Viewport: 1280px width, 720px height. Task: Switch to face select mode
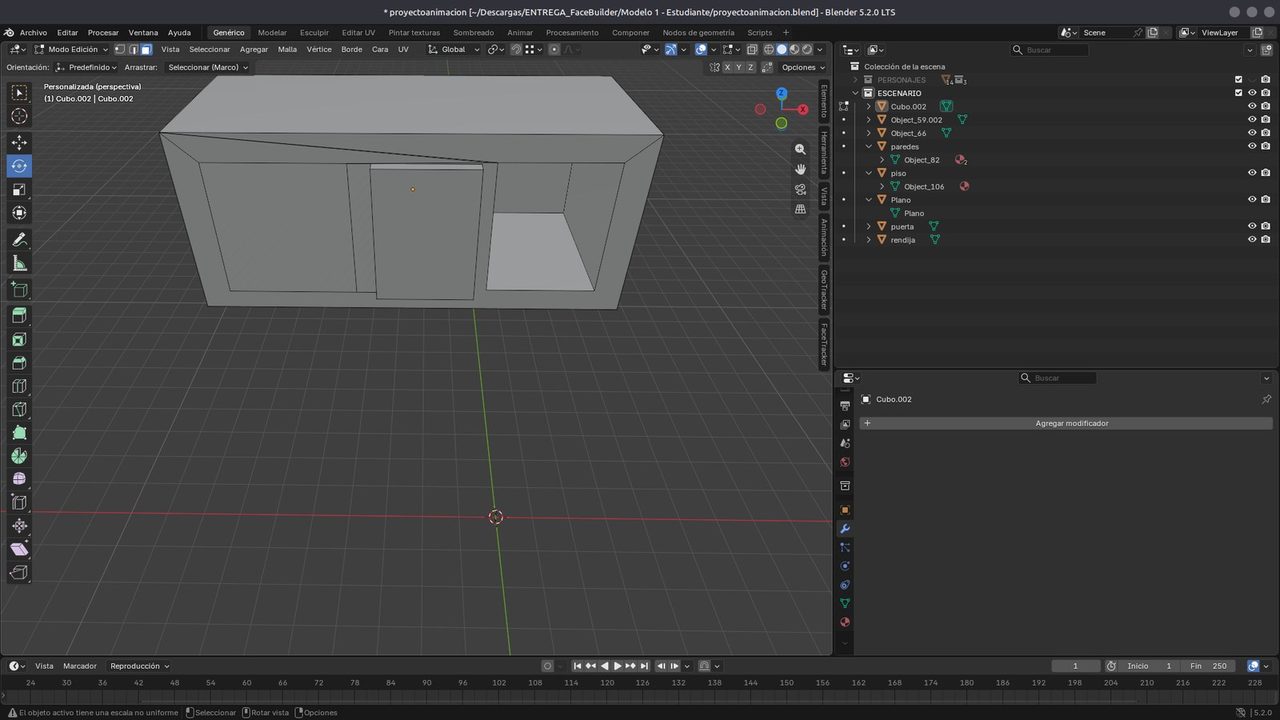[146, 49]
